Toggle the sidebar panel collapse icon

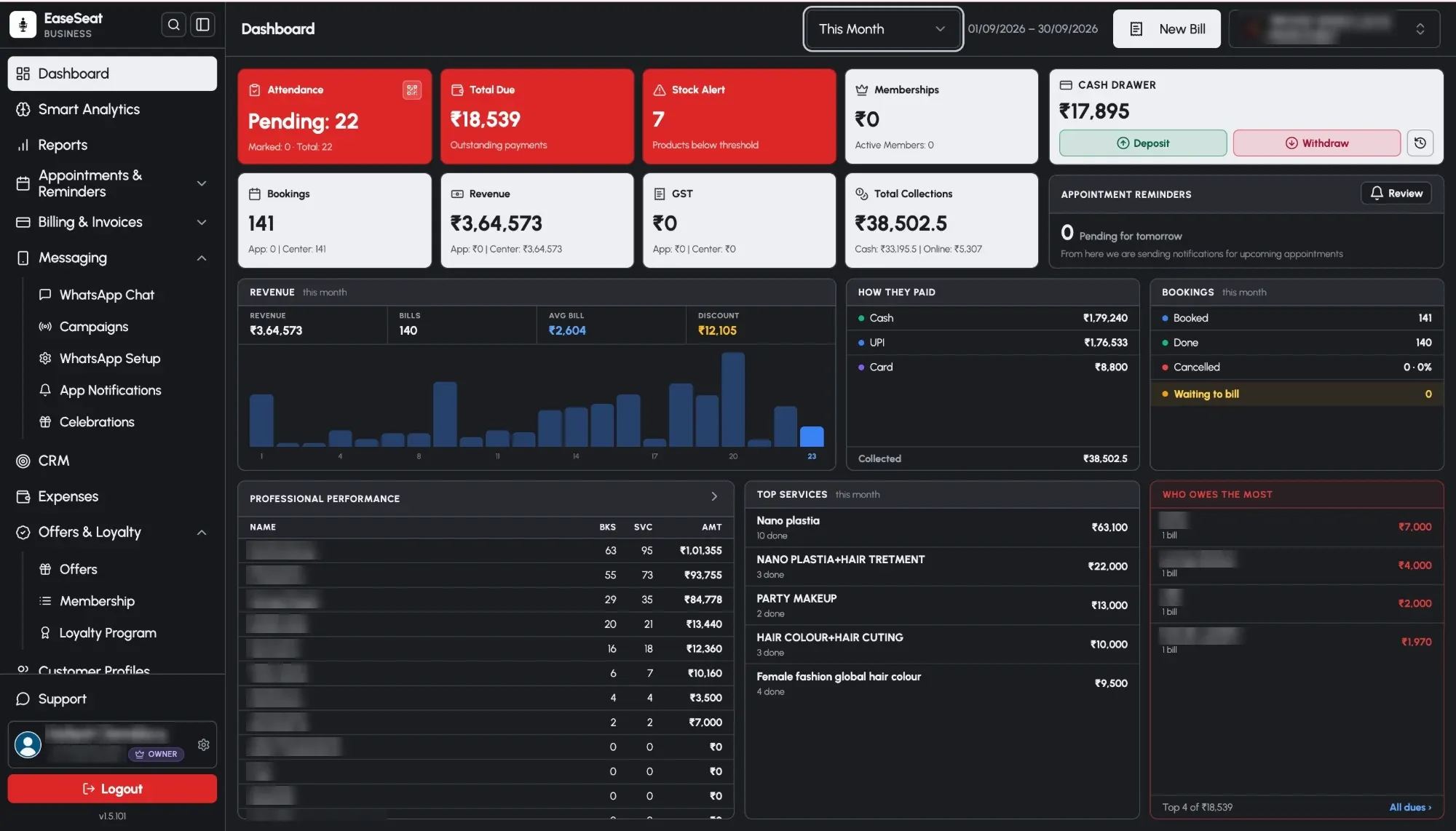pos(203,25)
